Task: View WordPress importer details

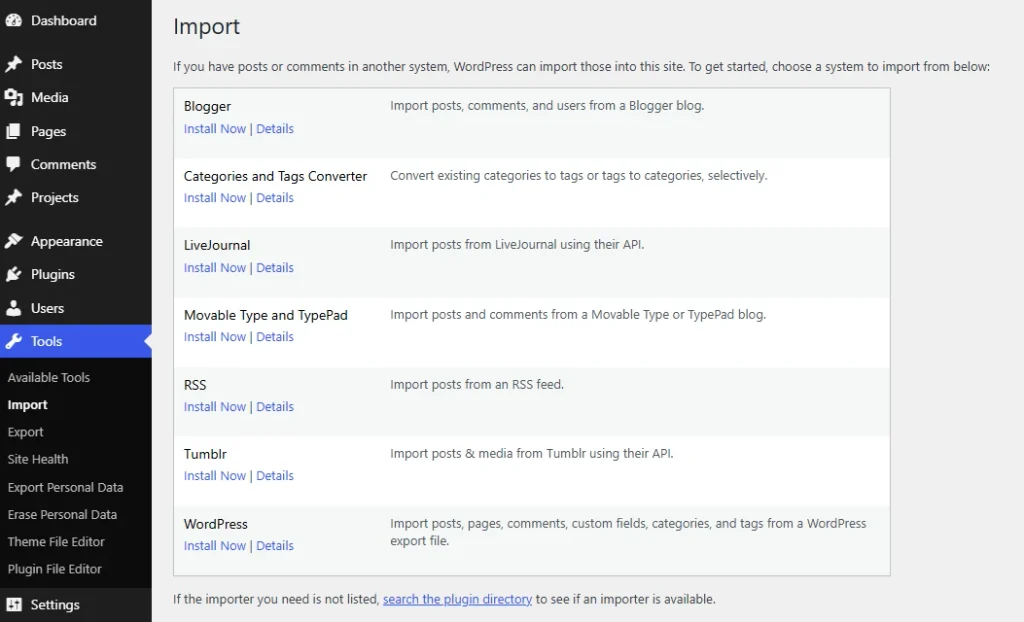Action: (x=275, y=546)
